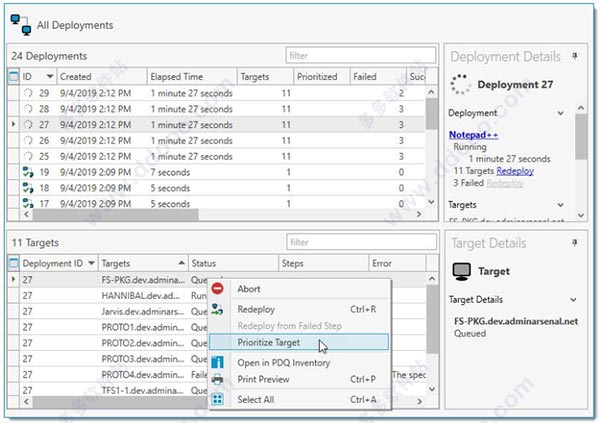Click the Deployment 27 spinner icon
Screen dimensions: 600x423
click(x=460, y=84)
